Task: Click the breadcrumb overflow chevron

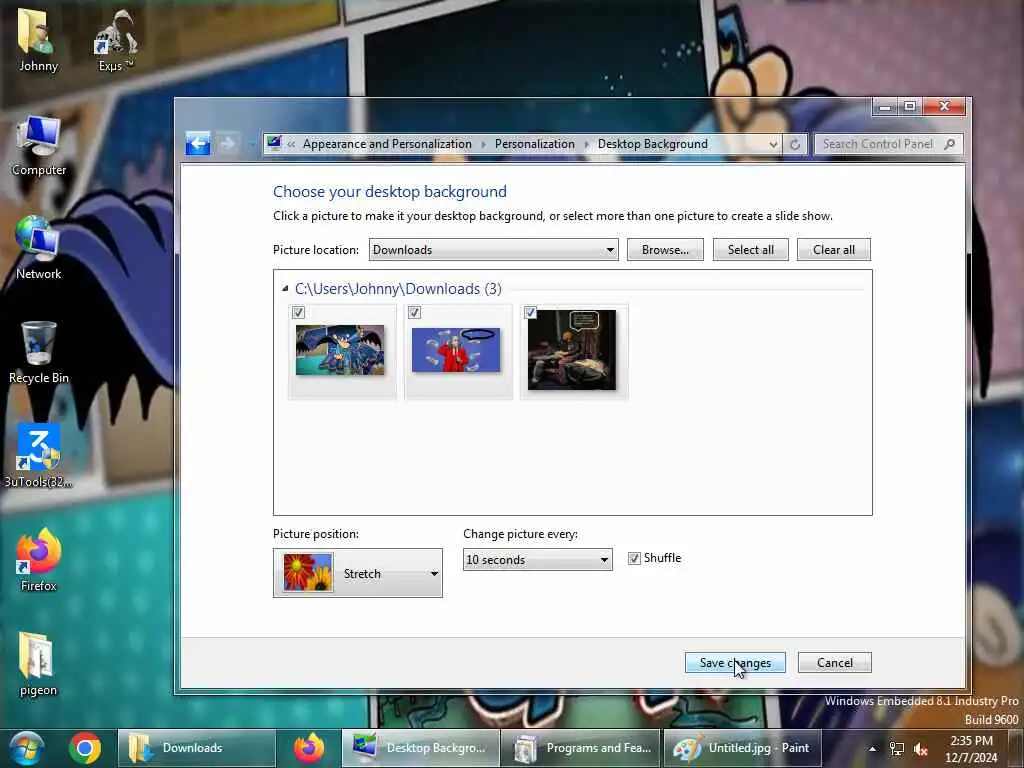Action: 291,144
